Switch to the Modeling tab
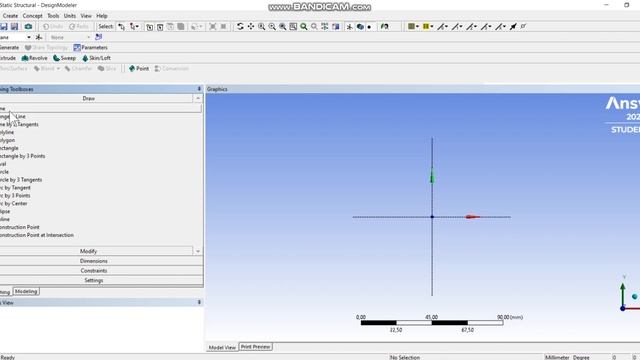This screenshot has width=640, height=360. pos(26,291)
